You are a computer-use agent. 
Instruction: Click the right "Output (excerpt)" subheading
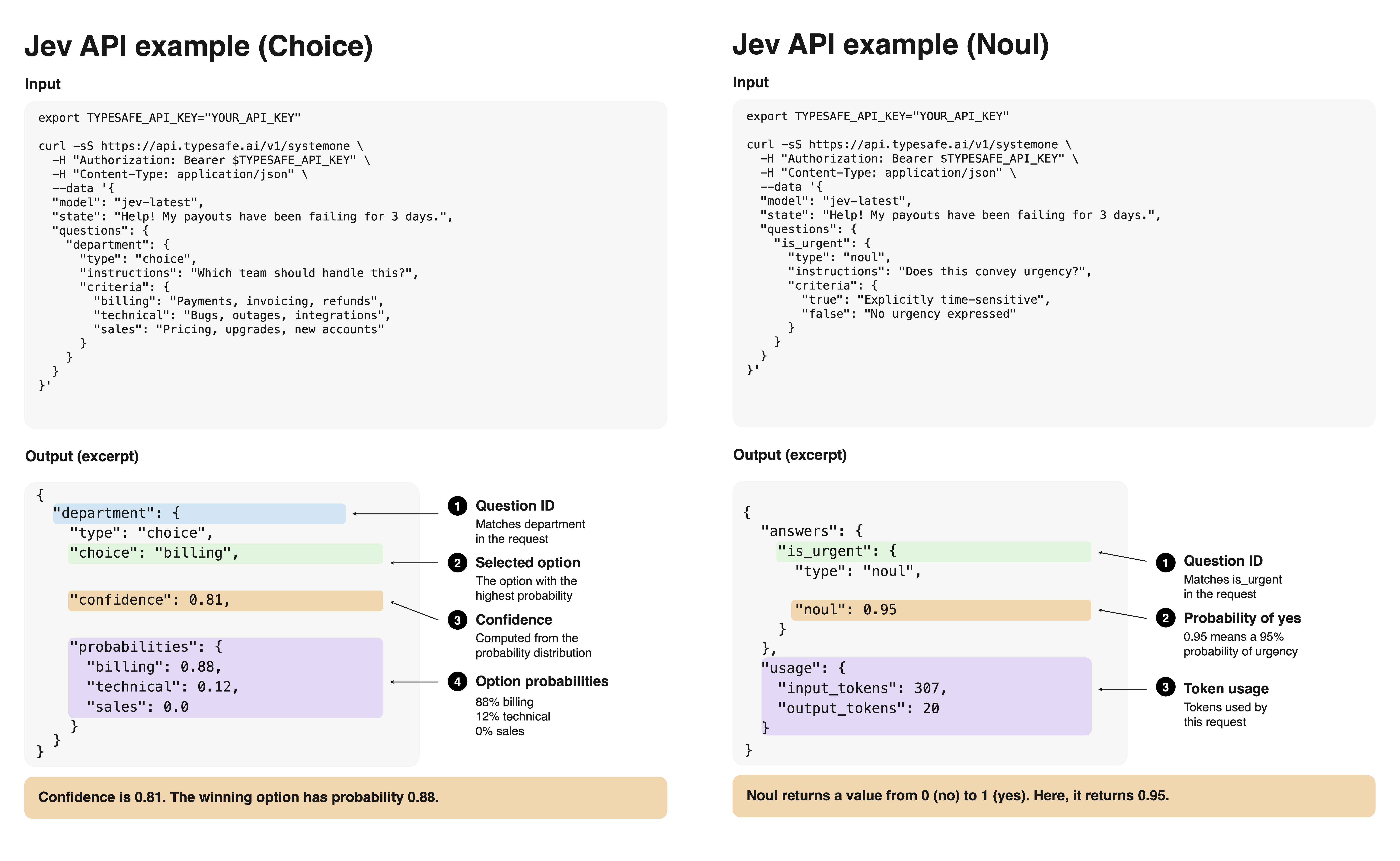tap(790, 455)
